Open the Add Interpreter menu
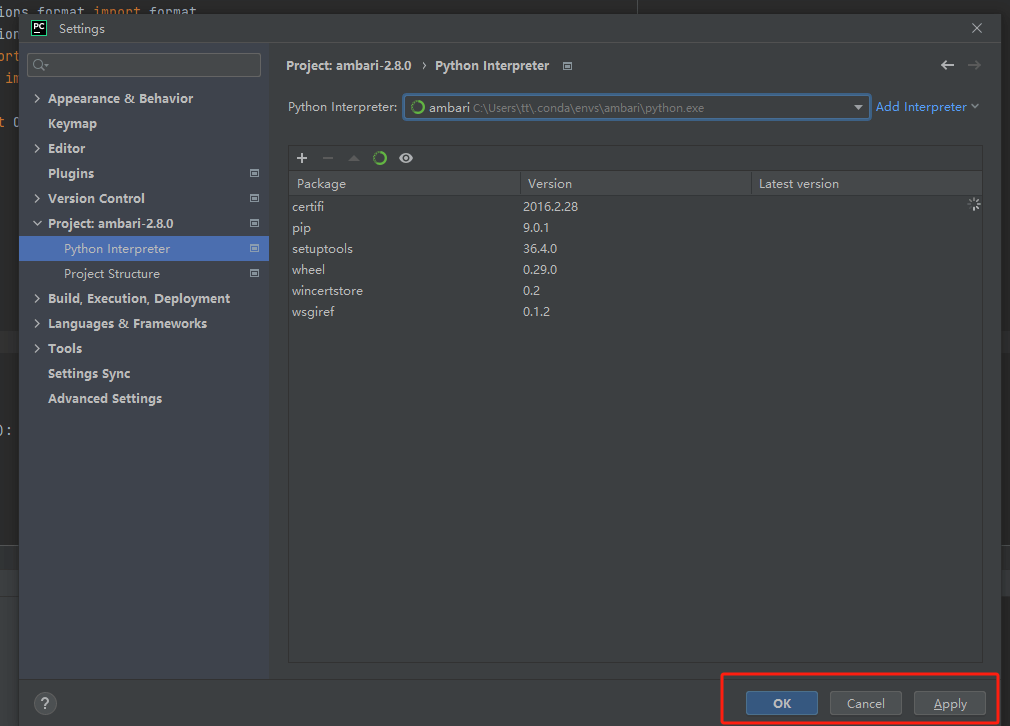The image size is (1010, 726). 927,107
